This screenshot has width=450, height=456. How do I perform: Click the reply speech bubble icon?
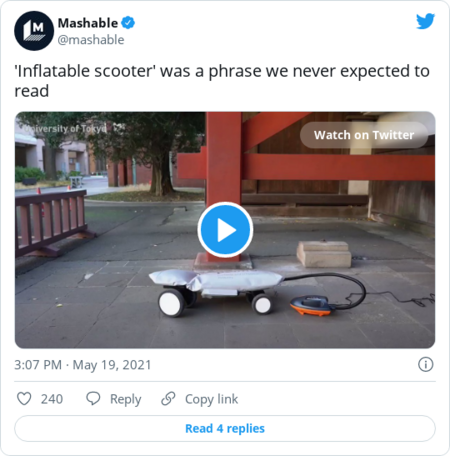(x=93, y=398)
